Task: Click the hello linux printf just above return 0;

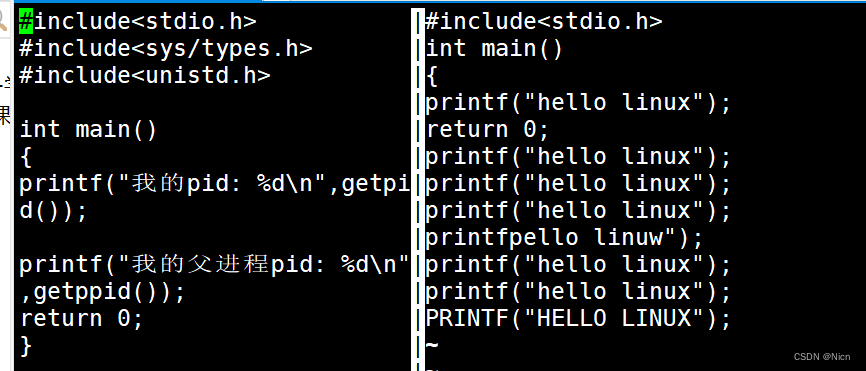Action: coord(578,103)
